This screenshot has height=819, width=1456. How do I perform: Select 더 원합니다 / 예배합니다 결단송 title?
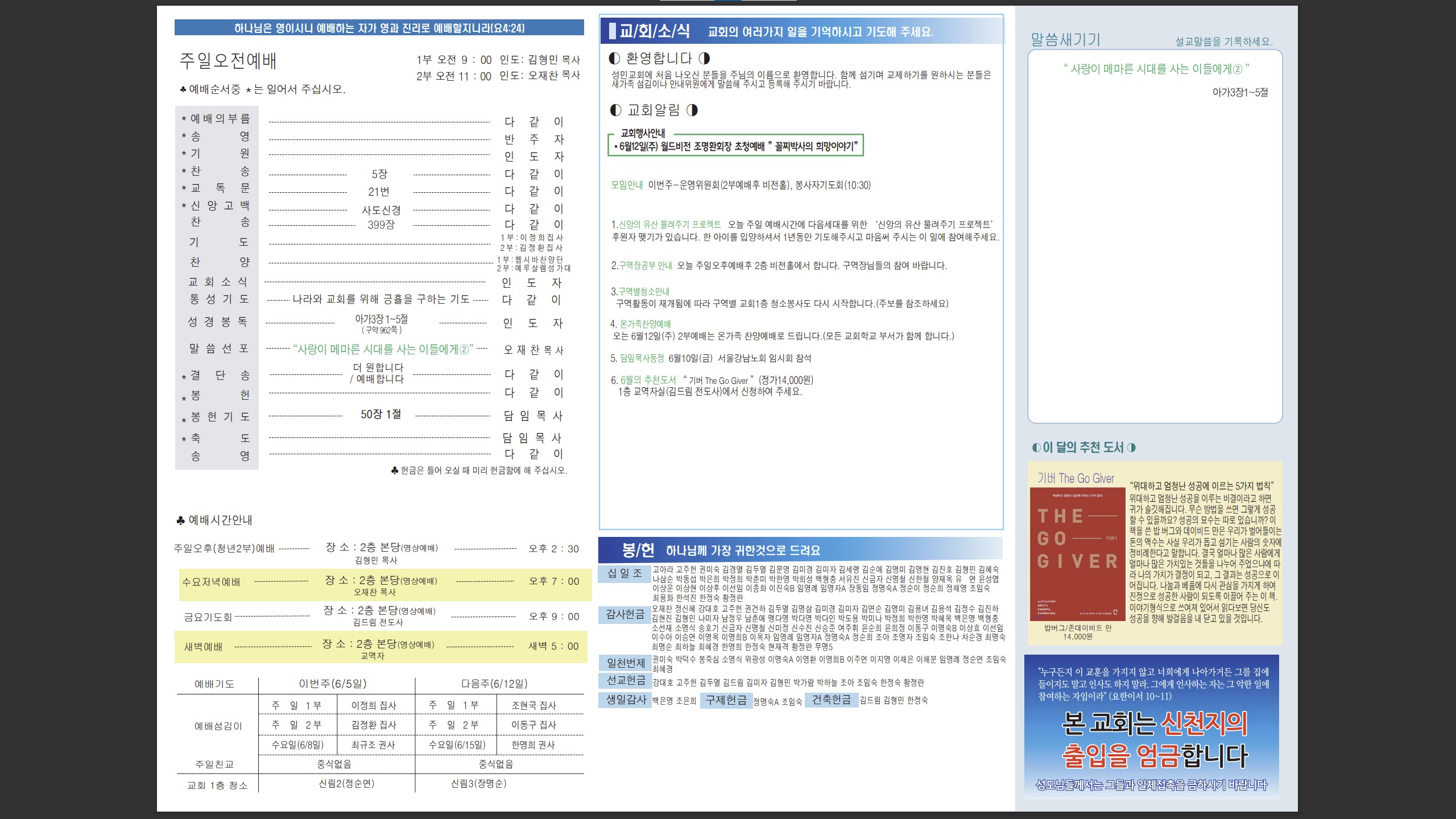[x=377, y=373]
